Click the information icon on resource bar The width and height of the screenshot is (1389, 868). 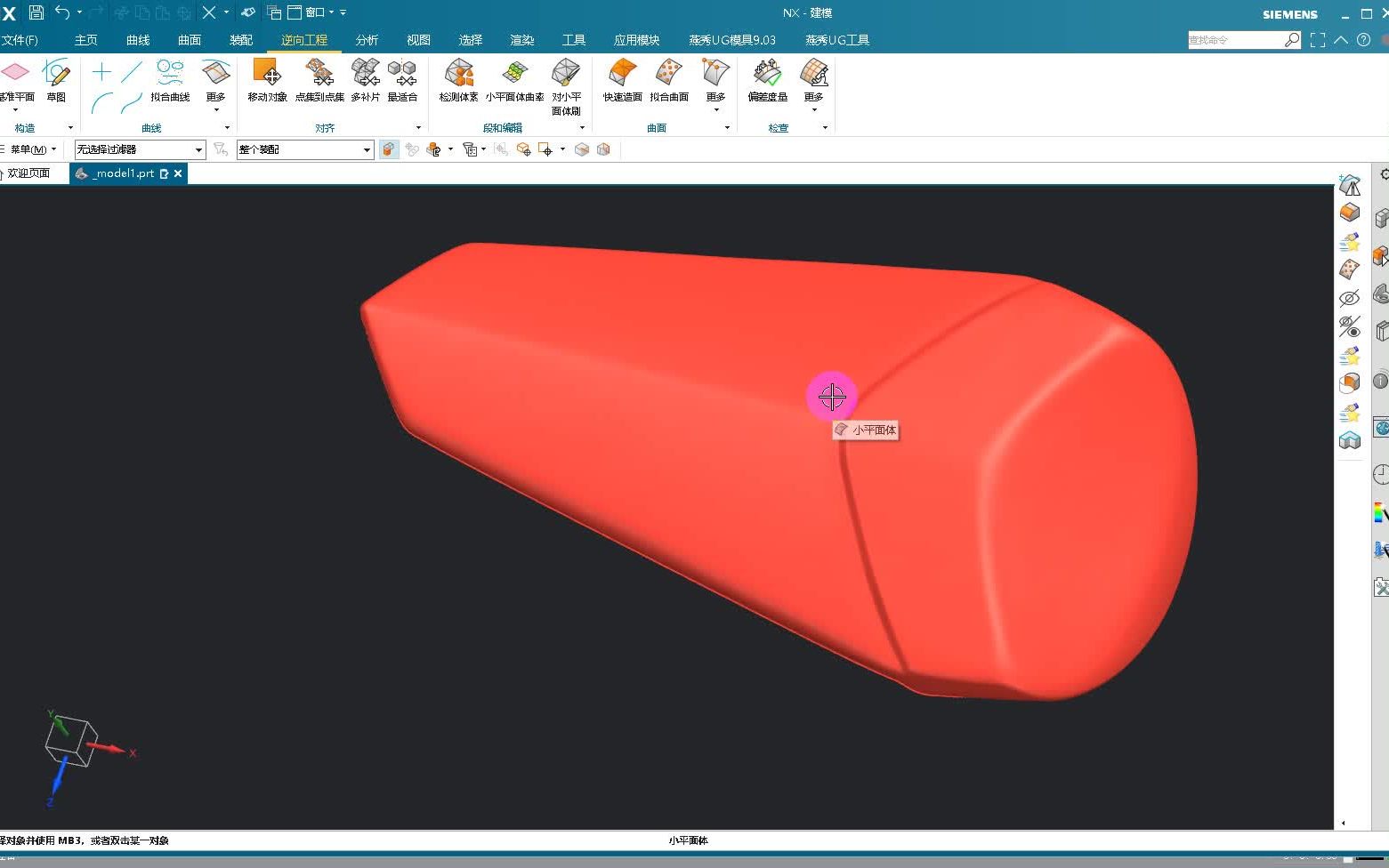1381,381
